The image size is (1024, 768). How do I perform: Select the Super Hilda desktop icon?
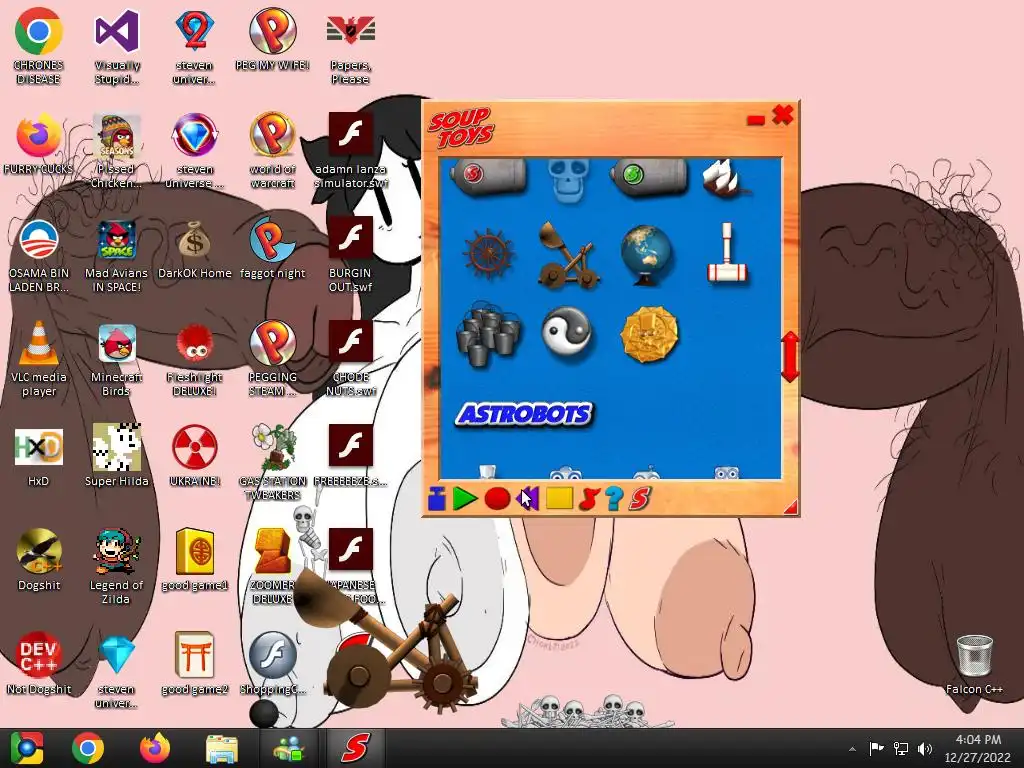click(x=116, y=456)
